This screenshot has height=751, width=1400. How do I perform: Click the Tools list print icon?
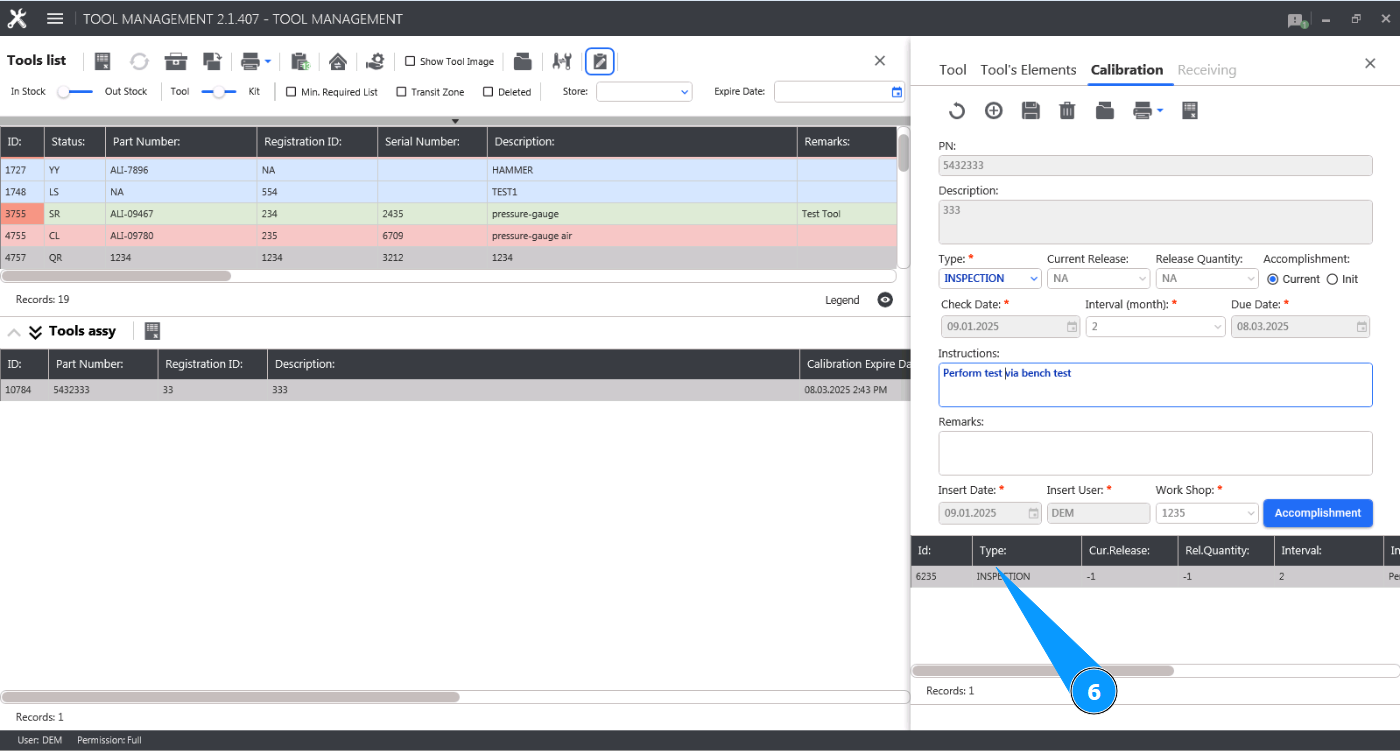tap(250, 62)
